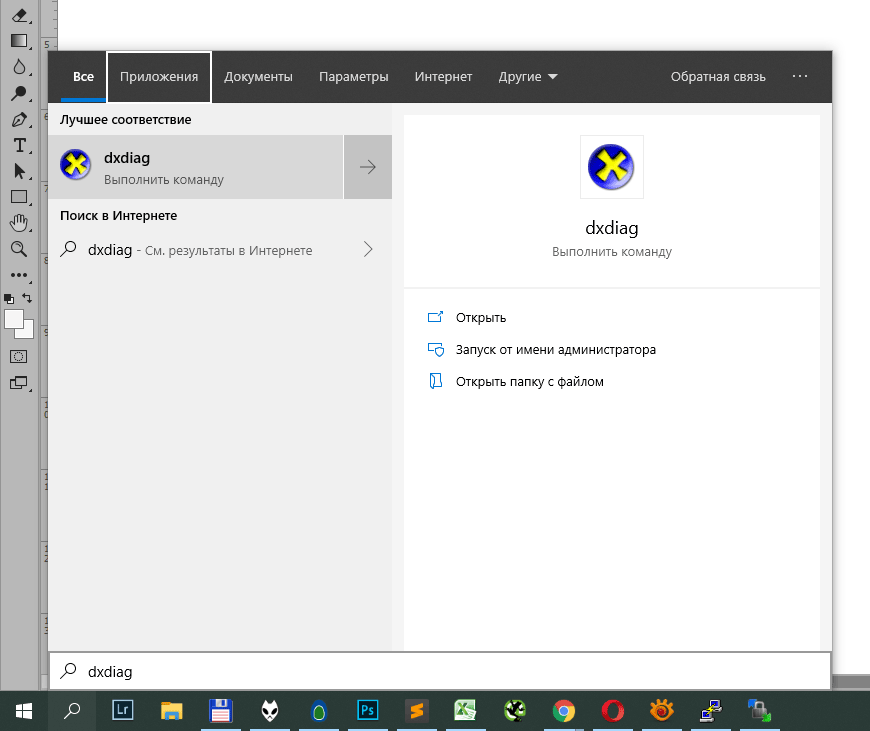Open the Windows Start menu
Viewport: 870px width, 731px height.
click(x=23, y=711)
